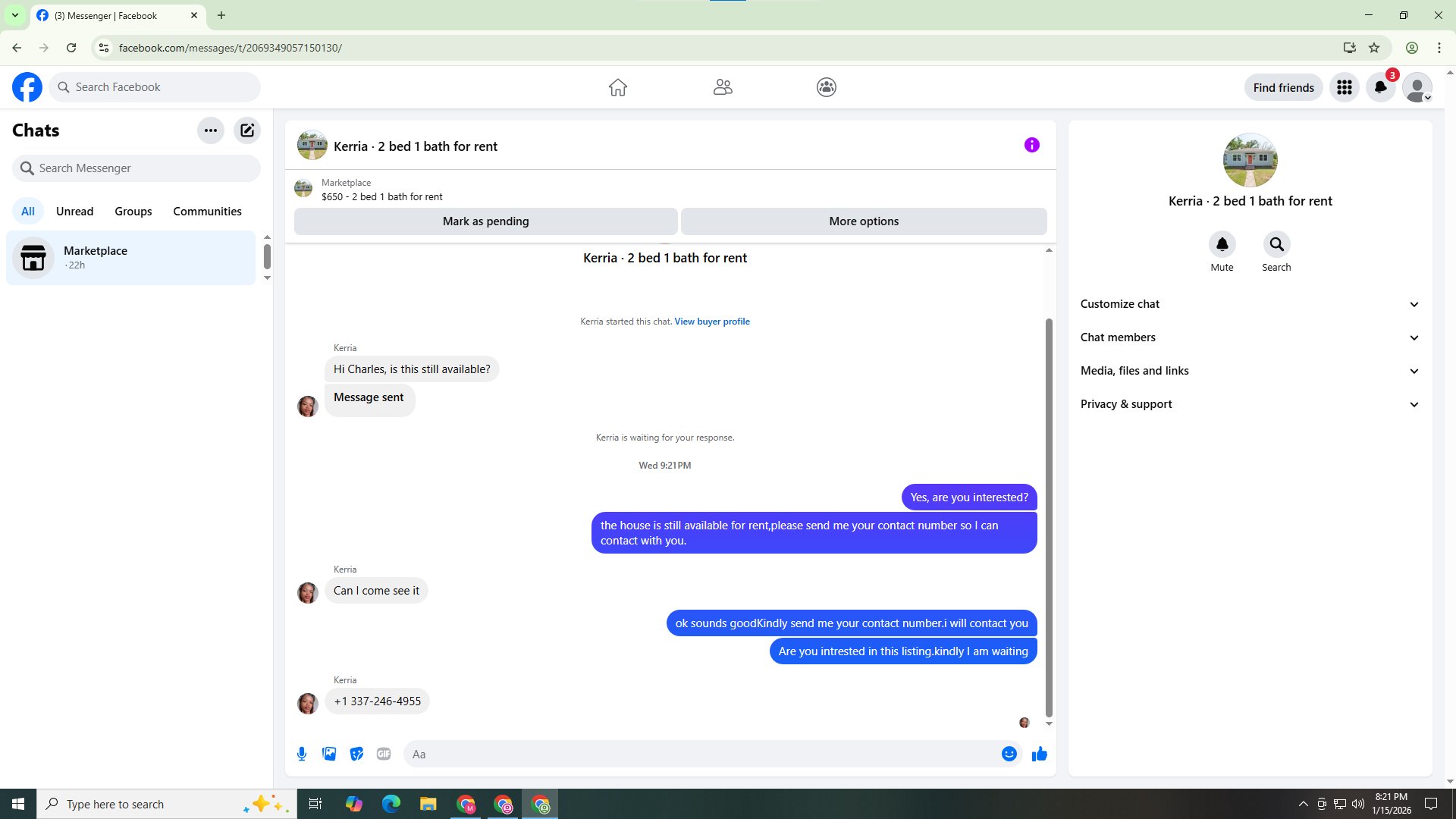Expand Privacy & support section
The width and height of the screenshot is (1456, 819).
tap(1249, 404)
